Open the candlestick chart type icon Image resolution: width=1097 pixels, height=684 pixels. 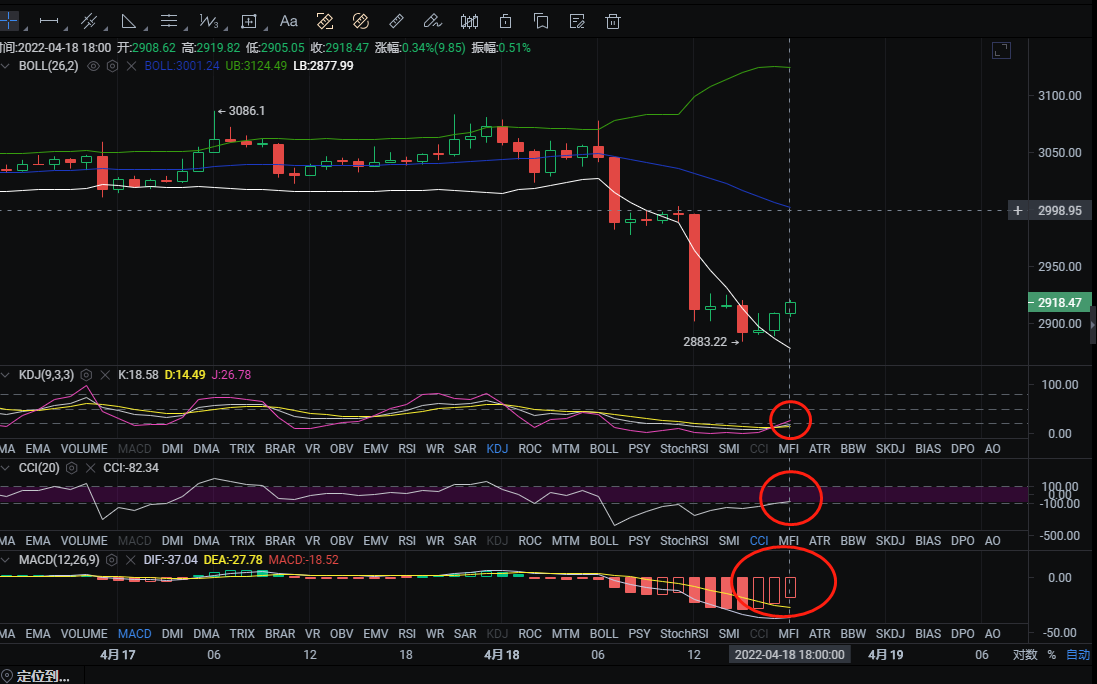(469, 20)
